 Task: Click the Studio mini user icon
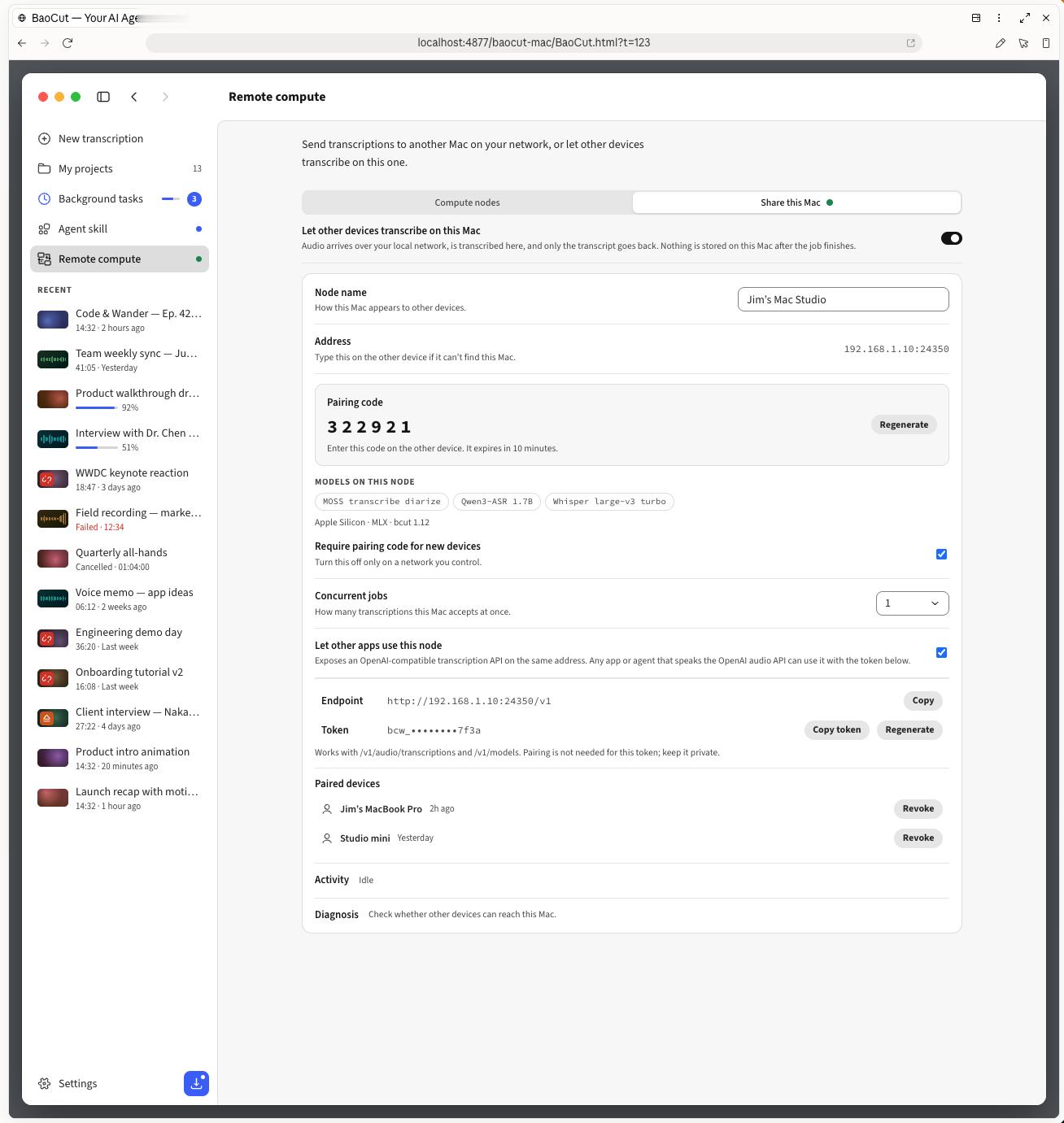point(327,838)
